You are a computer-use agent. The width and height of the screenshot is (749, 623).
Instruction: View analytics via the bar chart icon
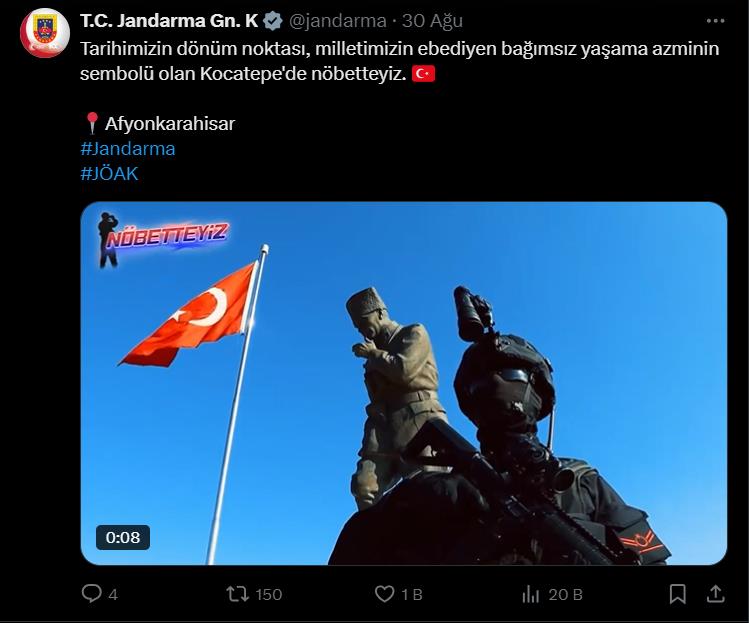(530, 594)
